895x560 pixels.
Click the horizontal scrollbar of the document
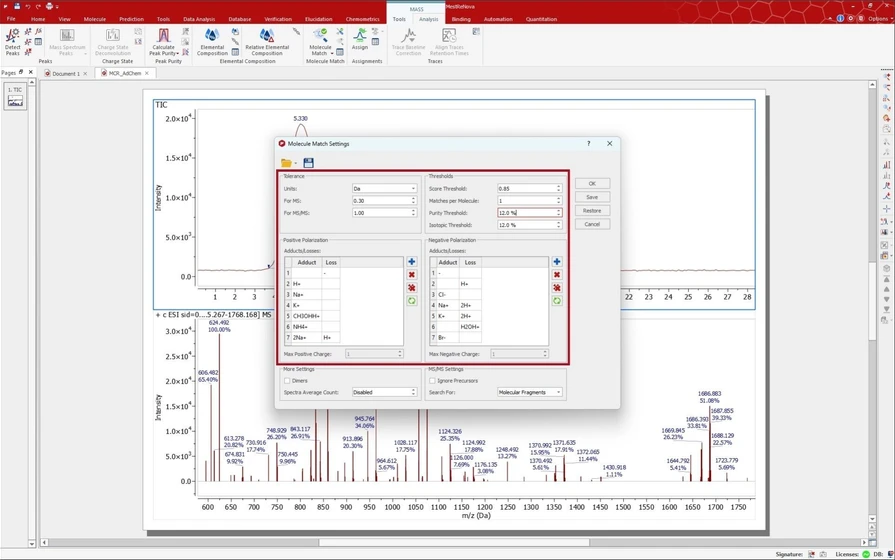click(x=454, y=542)
